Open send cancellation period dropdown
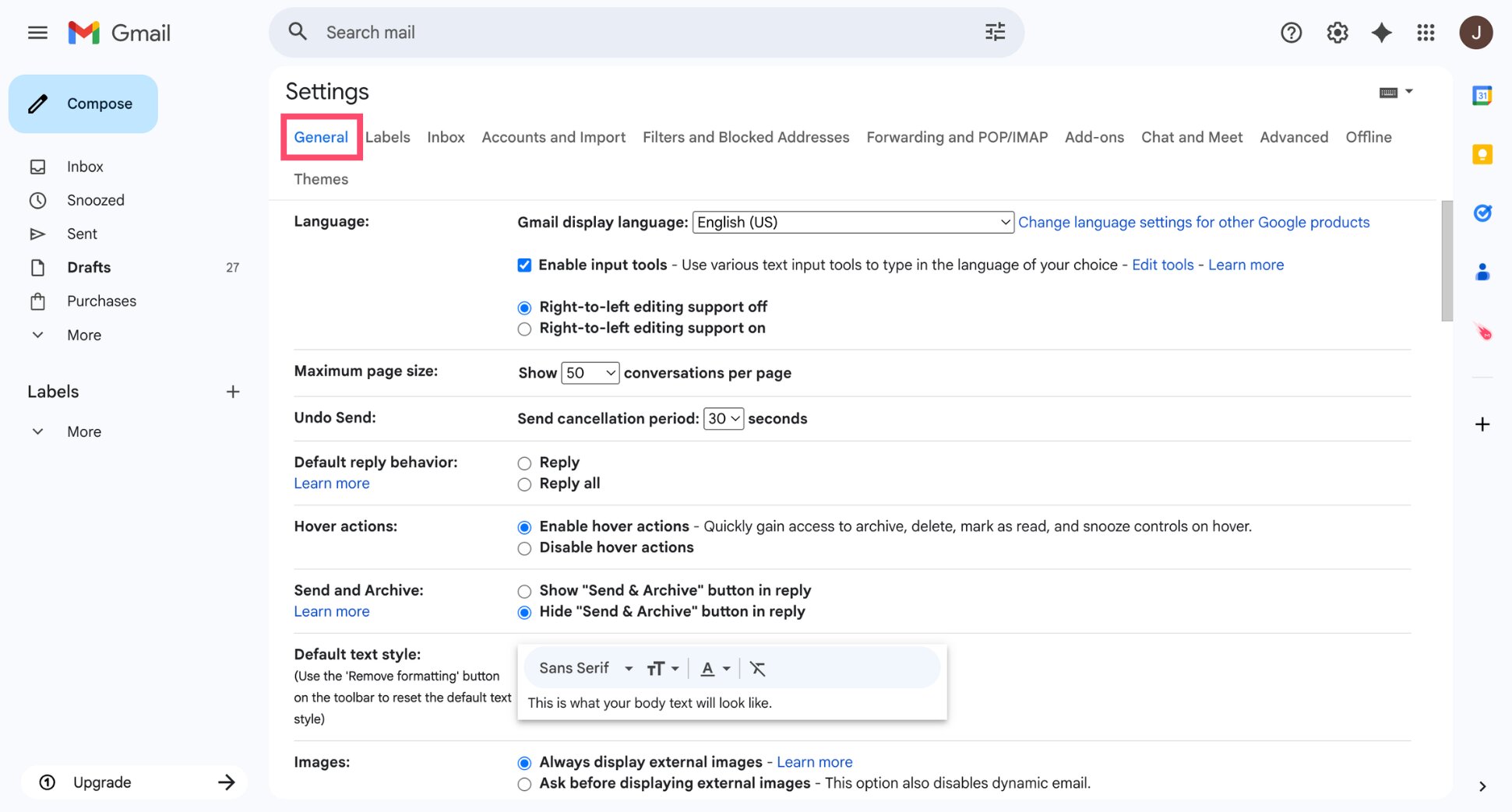 (x=723, y=419)
